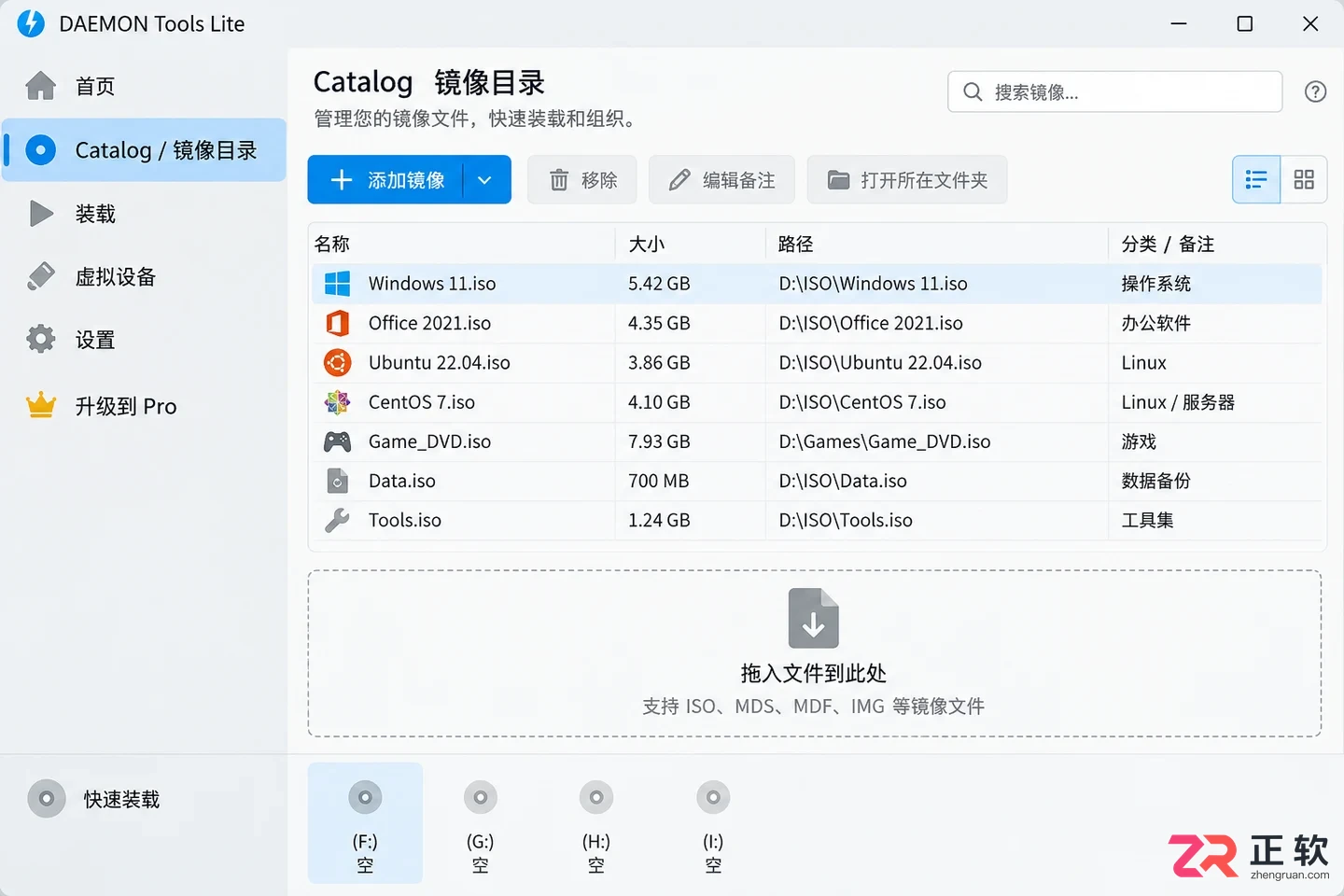
Task: Click the 快速装载 disc icon
Action: pos(46,799)
